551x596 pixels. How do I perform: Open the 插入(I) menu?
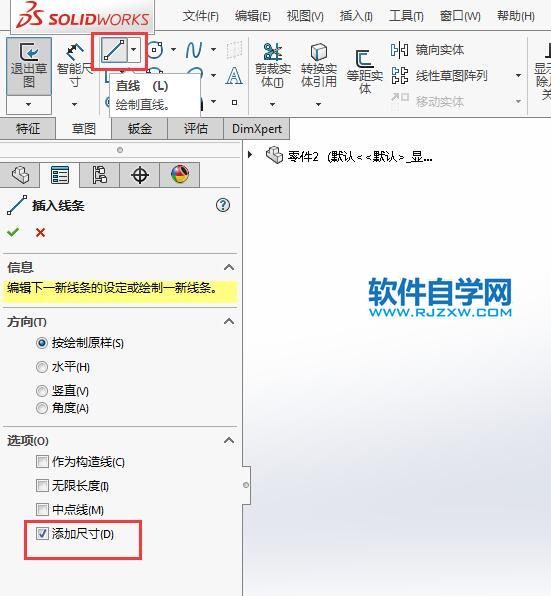356,16
